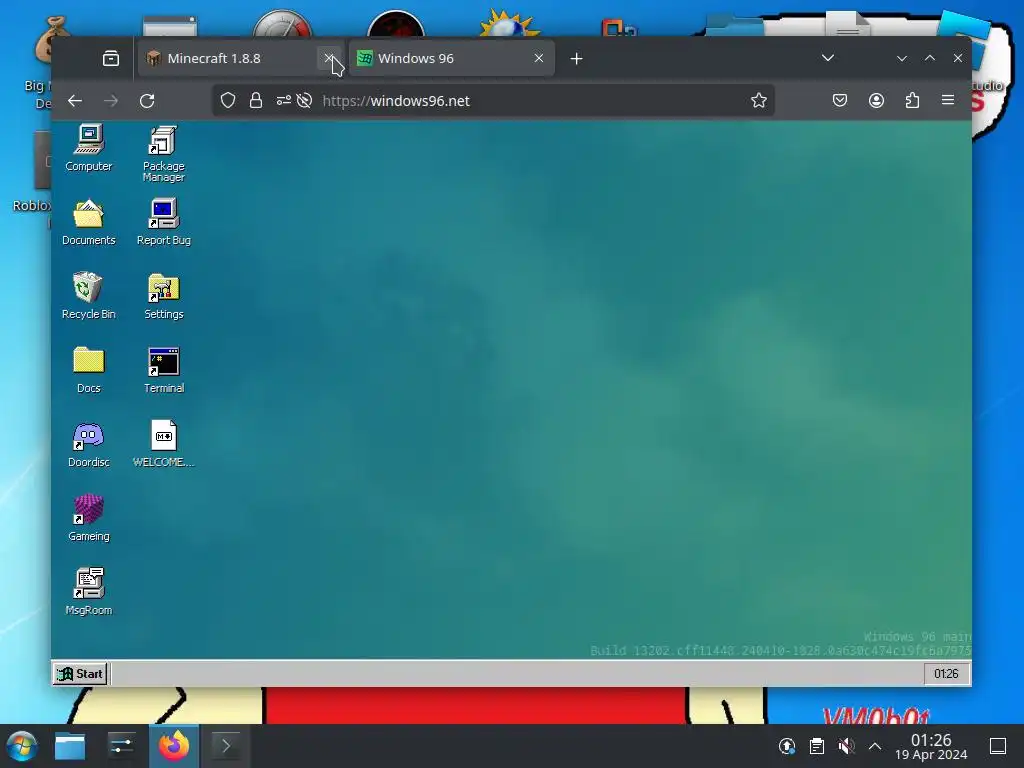Click the system clock and date
The image size is (1024, 768).
pyautogui.click(x=931, y=746)
